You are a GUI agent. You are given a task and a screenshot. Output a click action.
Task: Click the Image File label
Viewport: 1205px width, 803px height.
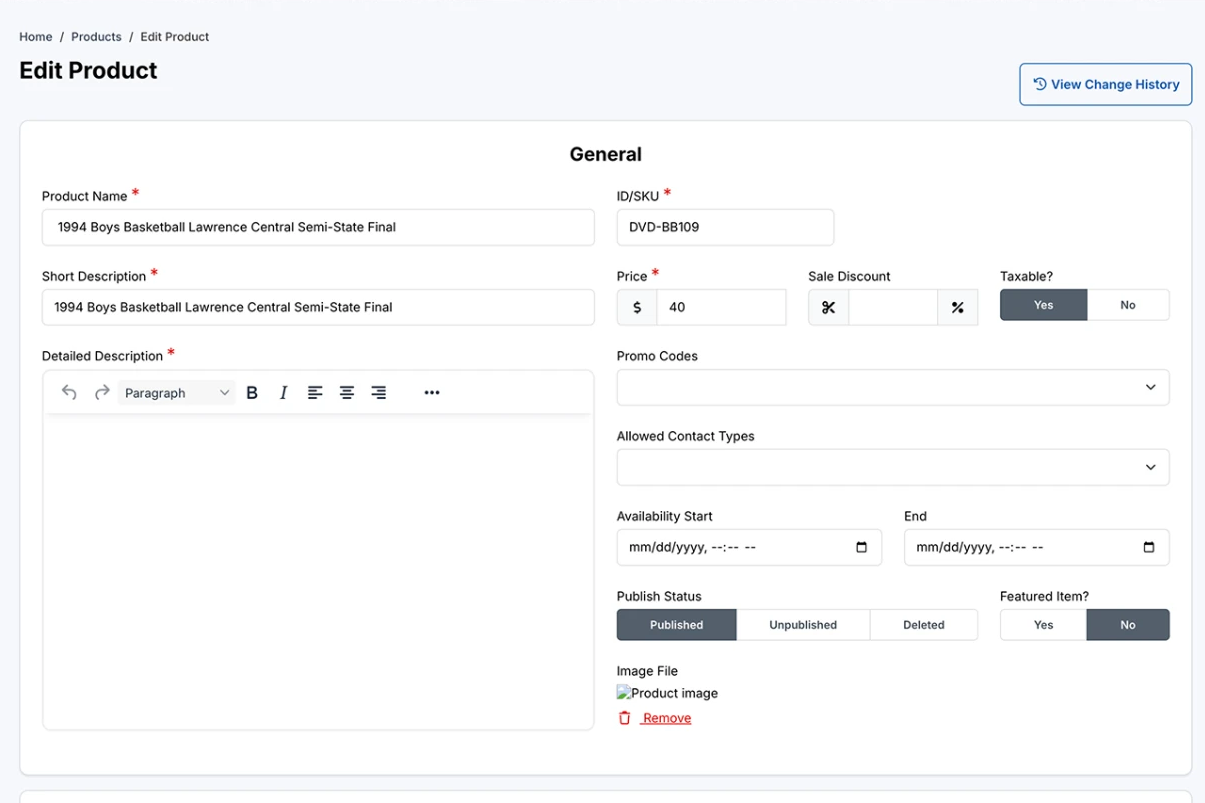(x=647, y=671)
